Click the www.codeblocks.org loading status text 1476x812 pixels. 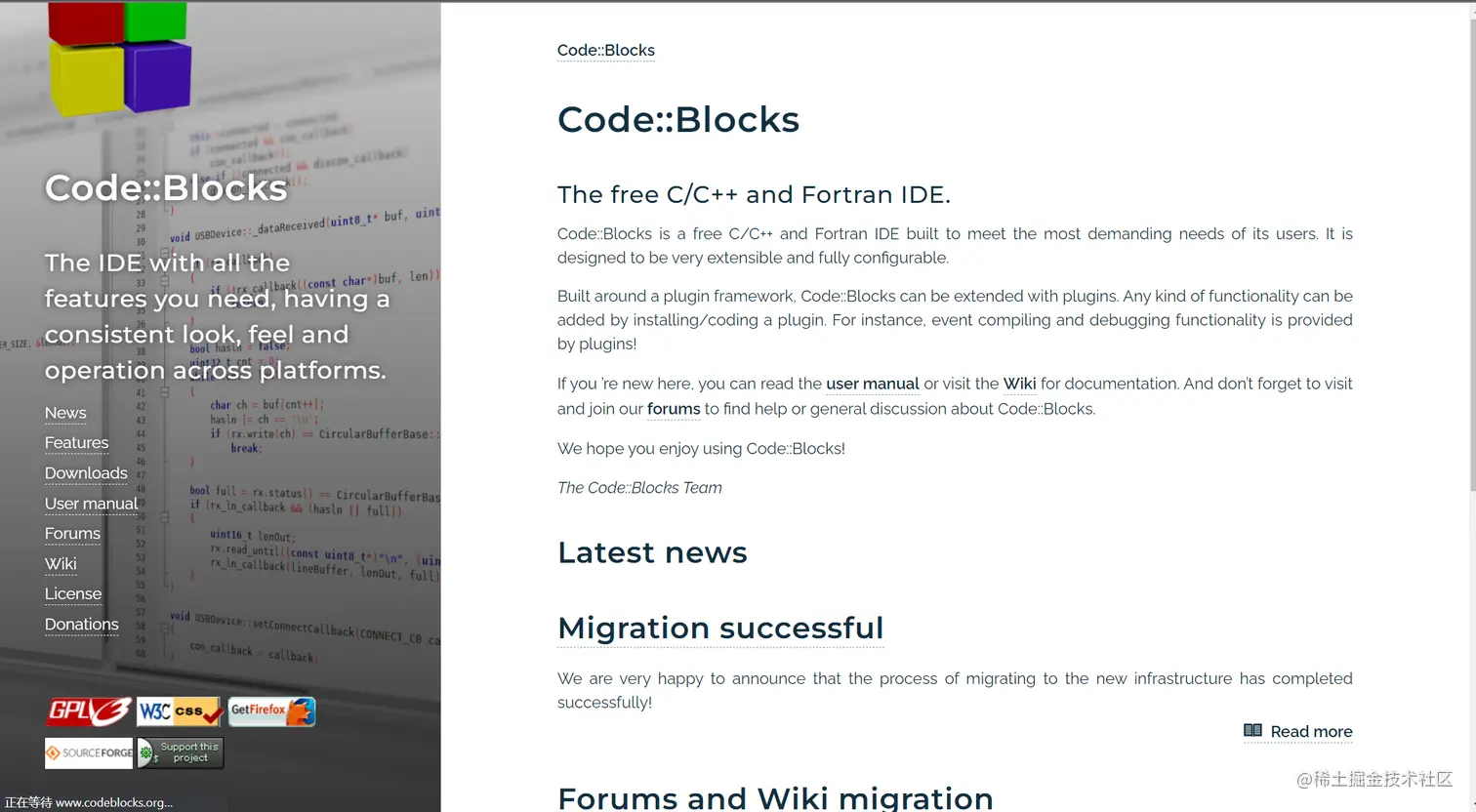(x=88, y=802)
